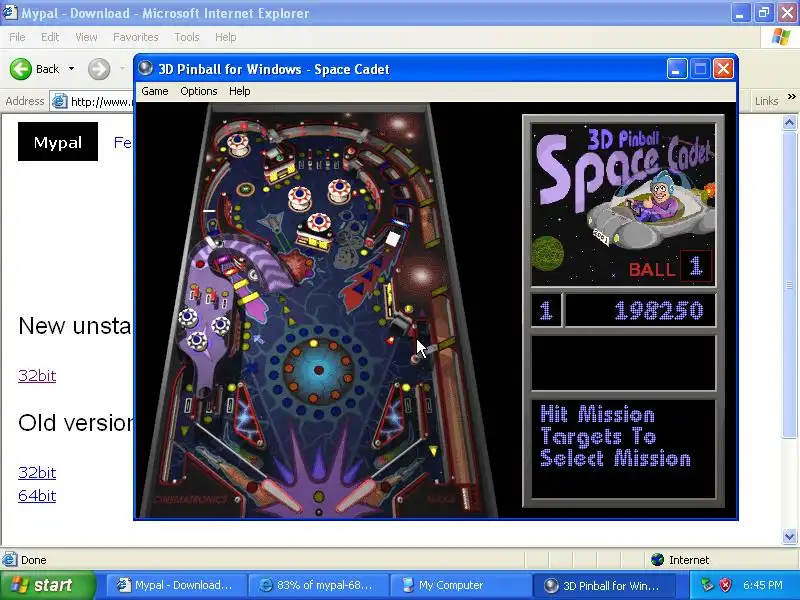Image resolution: width=800 pixels, height=600 pixels.
Task: Open Internet Explorer's View menu
Action: pyautogui.click(x=86, y=37)
